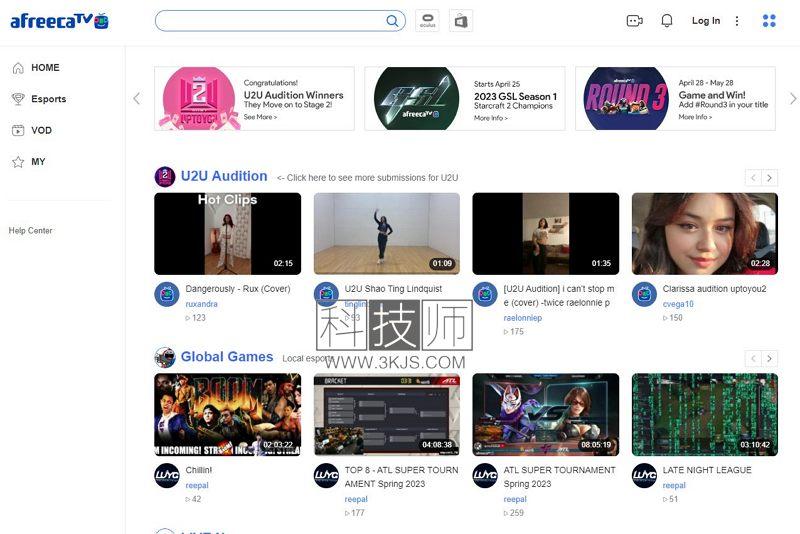This screenshot has height=534, width=800.
Task: Open the cvega10 username link
Action: pos(678,304)
